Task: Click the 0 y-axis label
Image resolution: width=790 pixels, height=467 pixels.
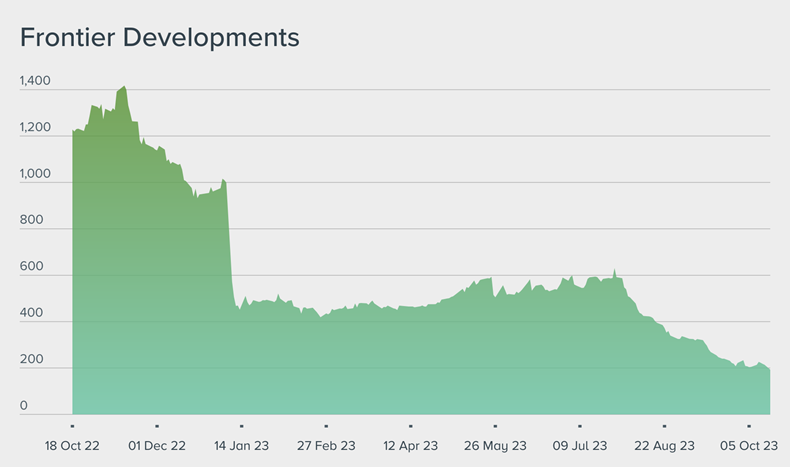Action: tap(24, 405)
